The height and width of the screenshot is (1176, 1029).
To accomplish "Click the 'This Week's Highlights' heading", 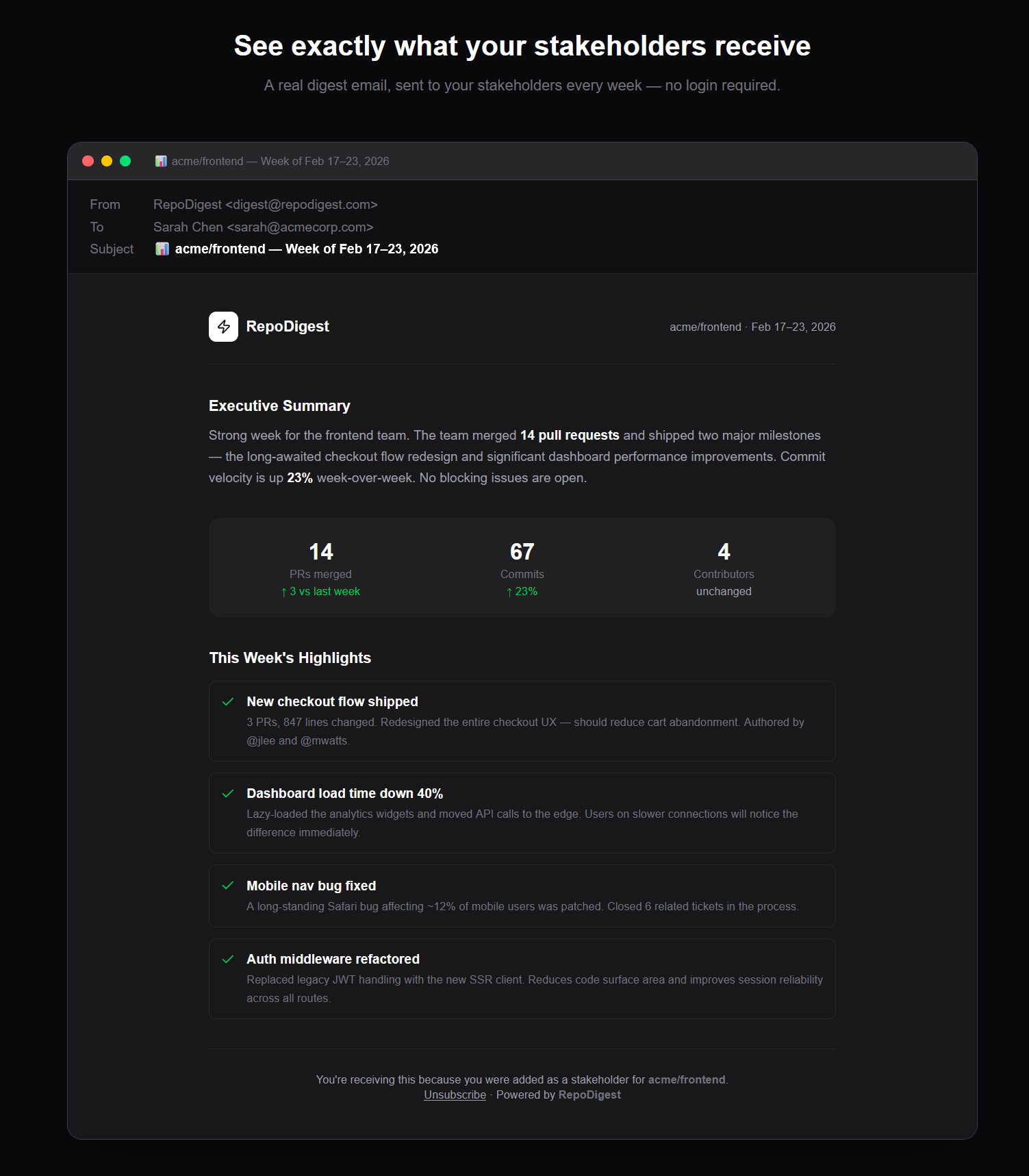I will point(290,658).
